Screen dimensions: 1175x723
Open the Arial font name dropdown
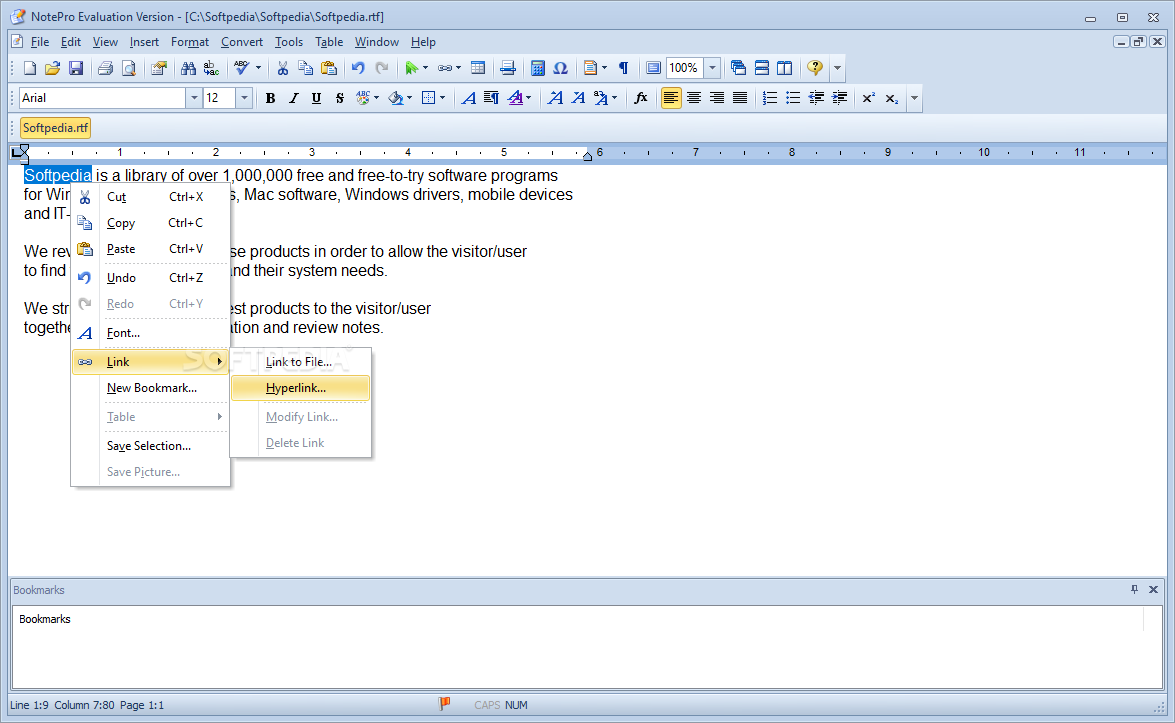pyautogui.click(x=194, y=98)
